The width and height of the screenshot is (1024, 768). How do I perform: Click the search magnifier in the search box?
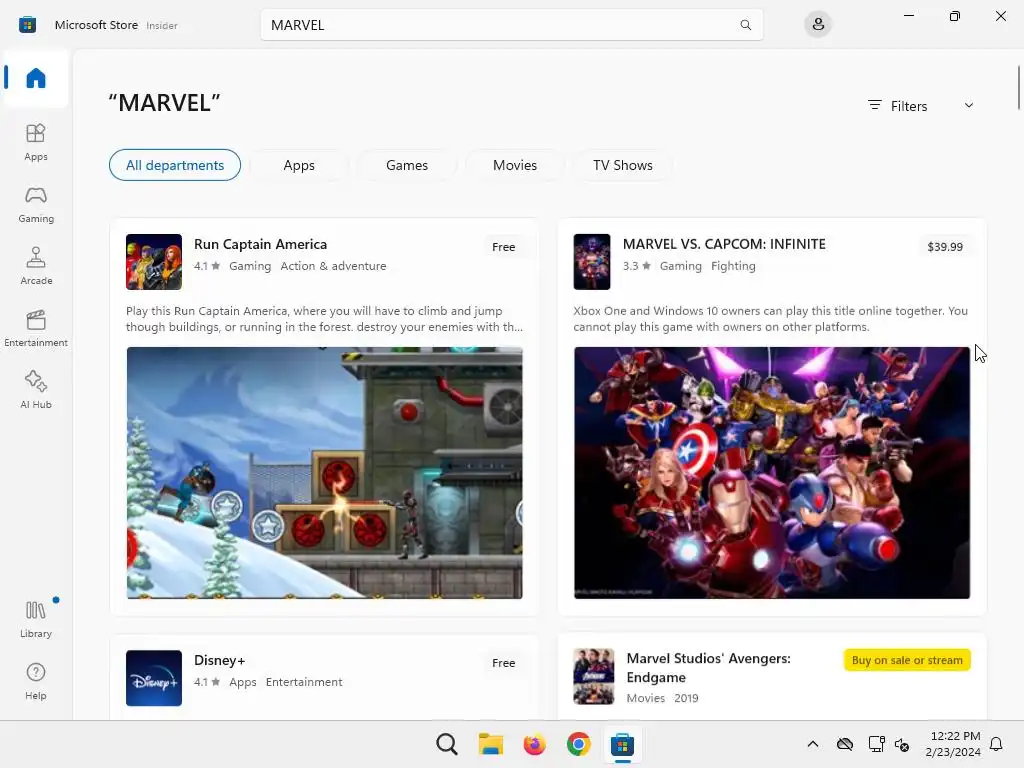pyautogui.click(x=745, y=25)
